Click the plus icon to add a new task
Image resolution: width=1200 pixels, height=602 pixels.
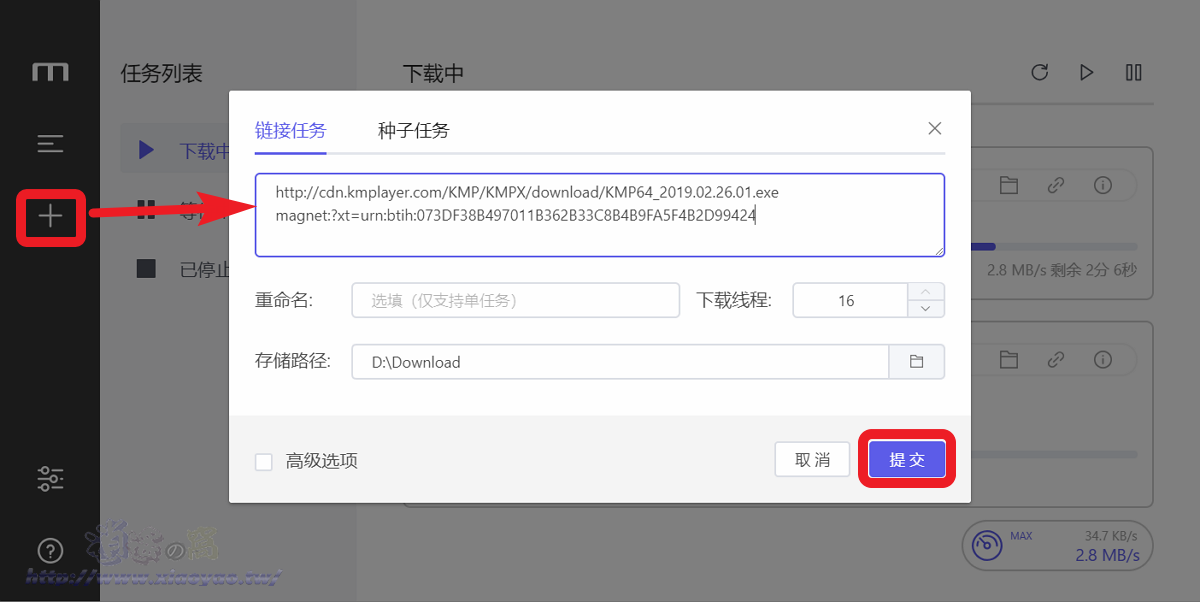tap(50, 217)
